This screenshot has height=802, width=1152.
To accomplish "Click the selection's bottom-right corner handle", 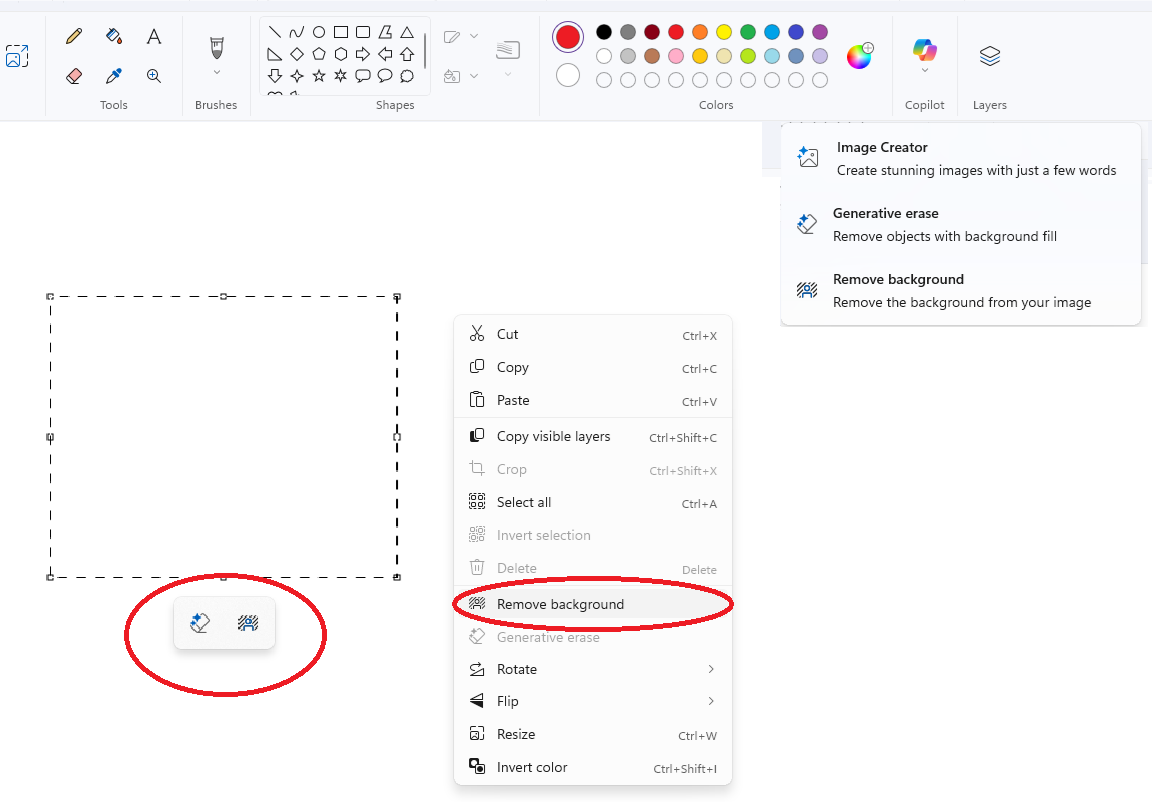I will point(397,577).
